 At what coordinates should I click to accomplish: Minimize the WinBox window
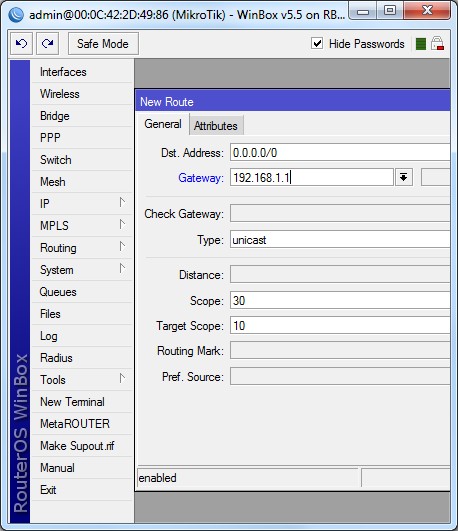tap(363, 12)
